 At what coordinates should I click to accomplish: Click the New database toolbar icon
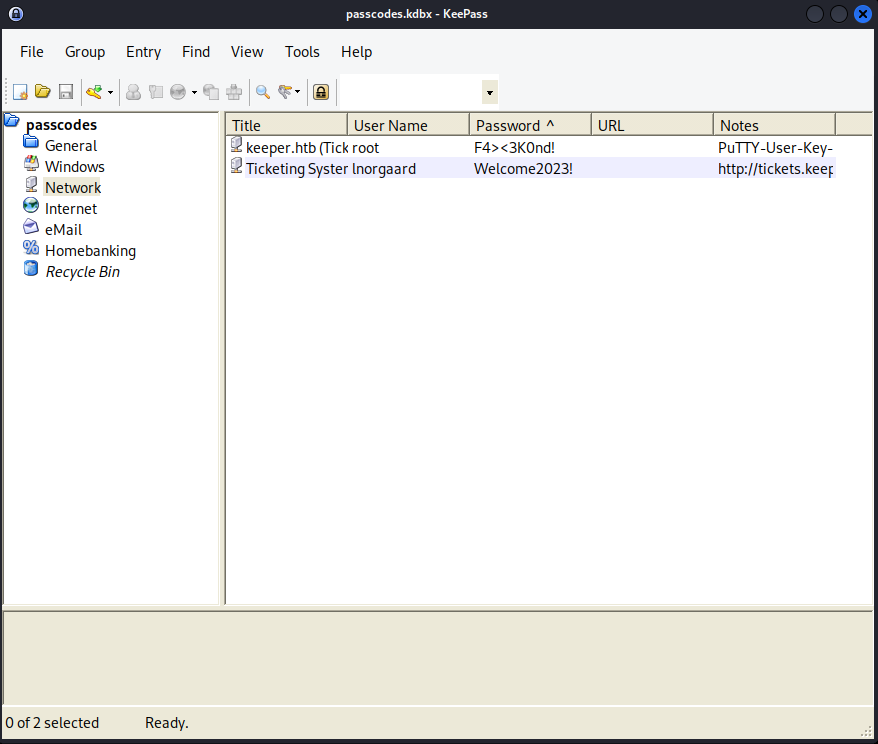(x=20, y=92)
